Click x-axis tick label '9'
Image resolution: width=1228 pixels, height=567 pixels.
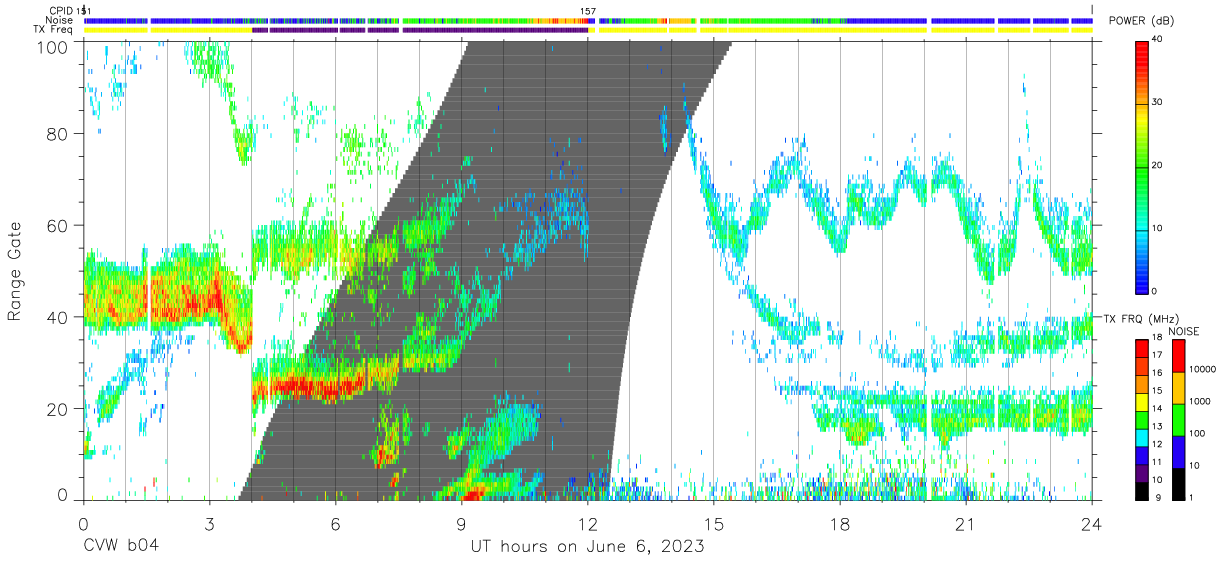[x=461, y=523]
